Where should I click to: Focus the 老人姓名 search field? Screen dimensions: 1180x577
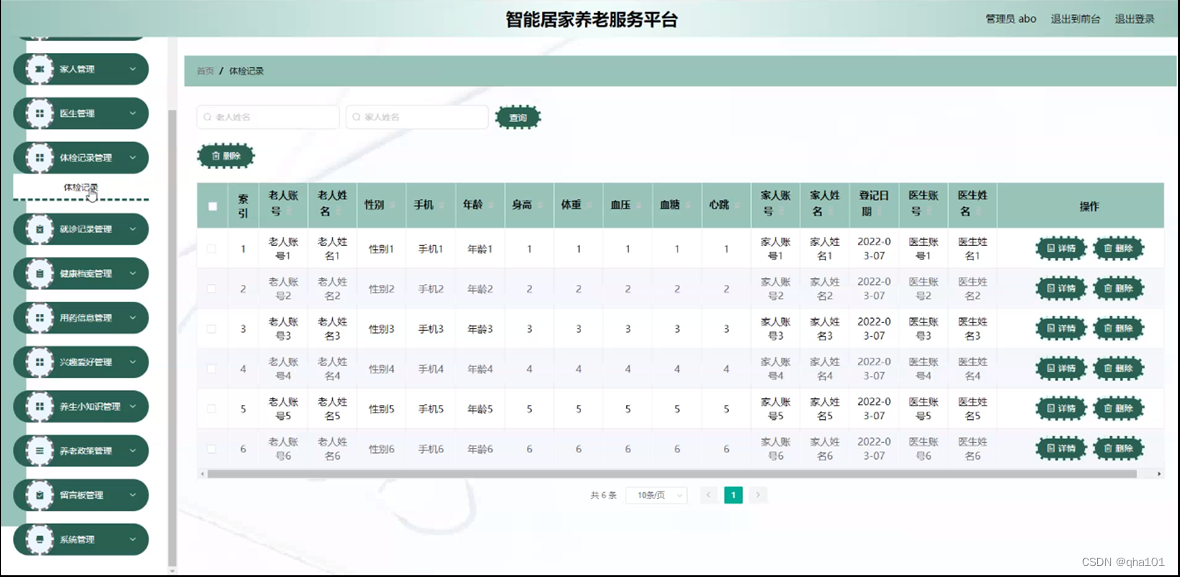(268, 117)
